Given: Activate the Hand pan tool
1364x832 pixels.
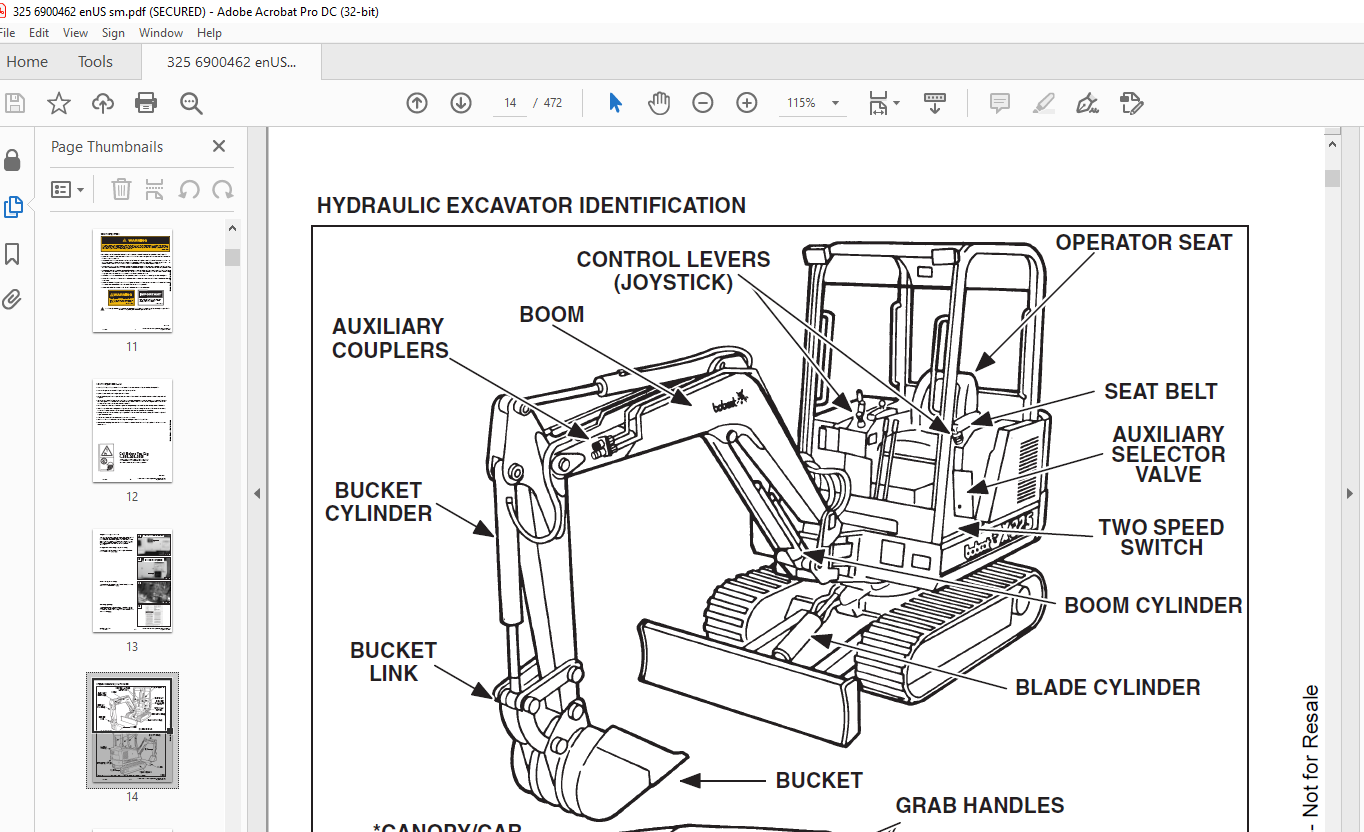Looking at the screenshot, I should (659, 103).
